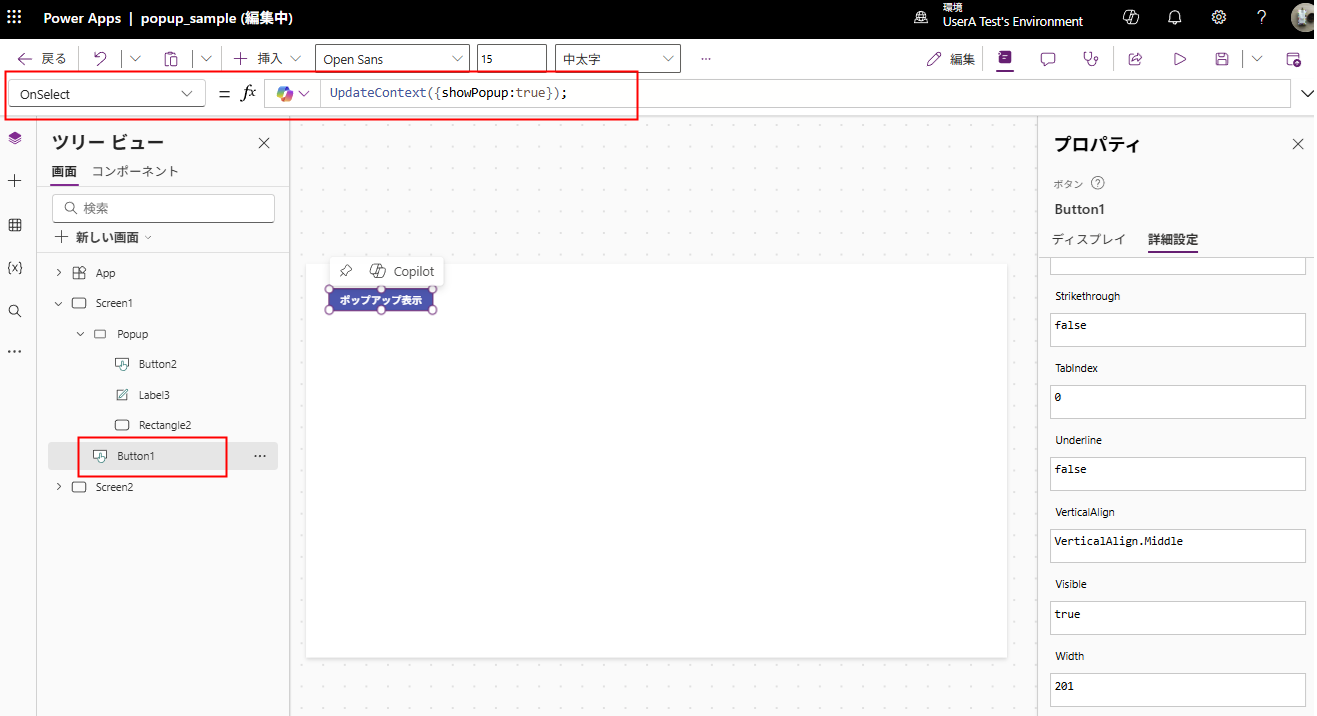The image size is (1317, 716).
Task: Switch to the ディスプレイ tab
Action: pos(1088,239)
